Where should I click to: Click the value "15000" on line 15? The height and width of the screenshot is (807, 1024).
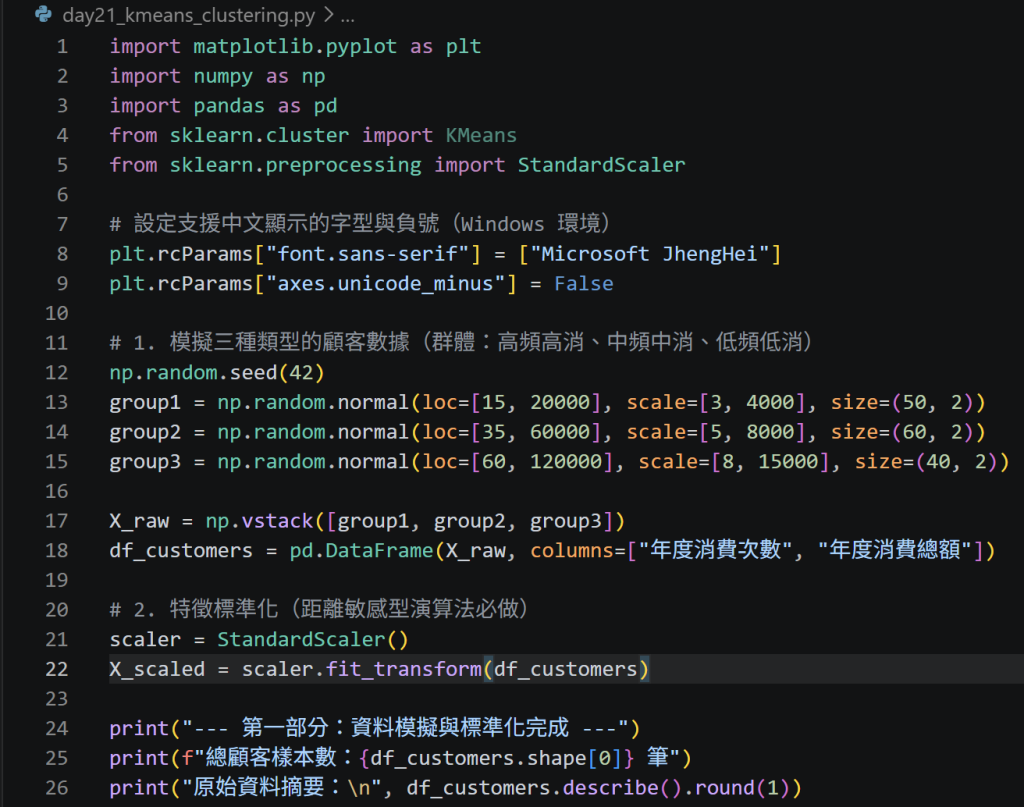[x=788, y=462]
